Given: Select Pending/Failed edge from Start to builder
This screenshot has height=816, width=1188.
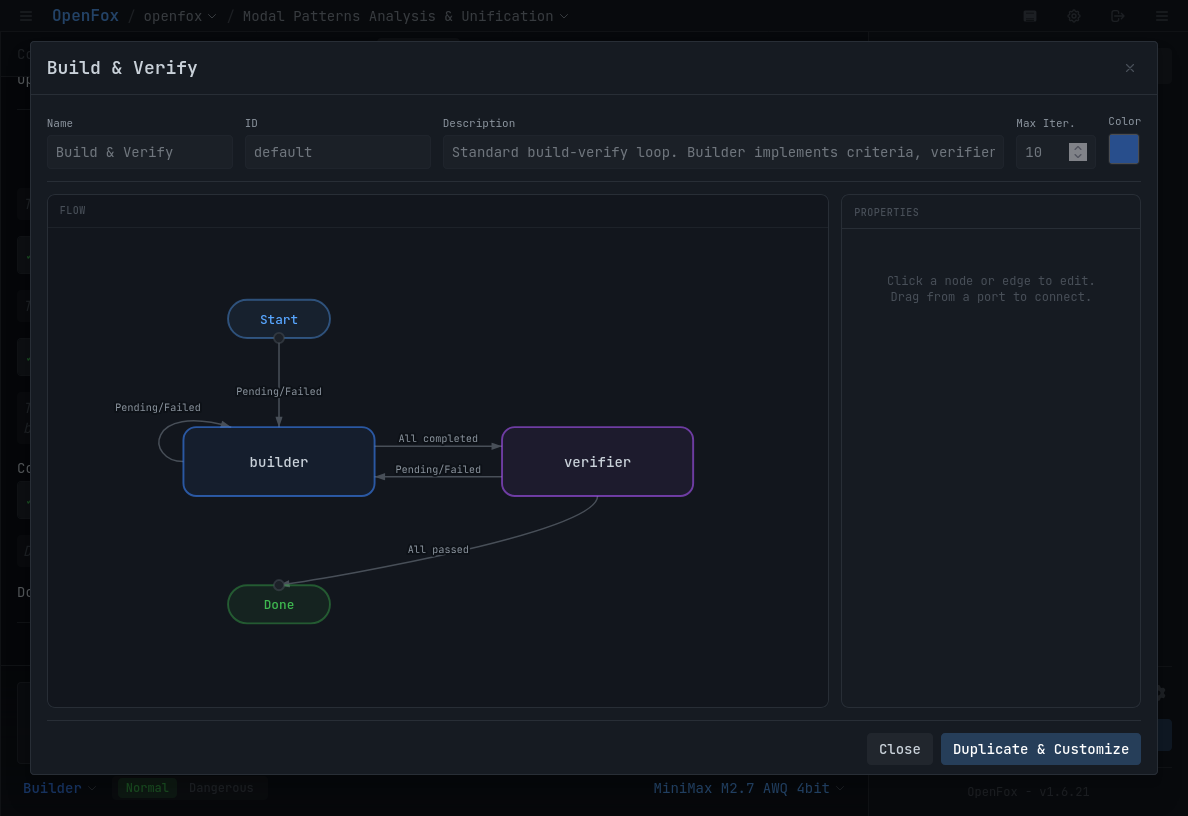Looking at the screenshot, I should [x=279, y=392].
